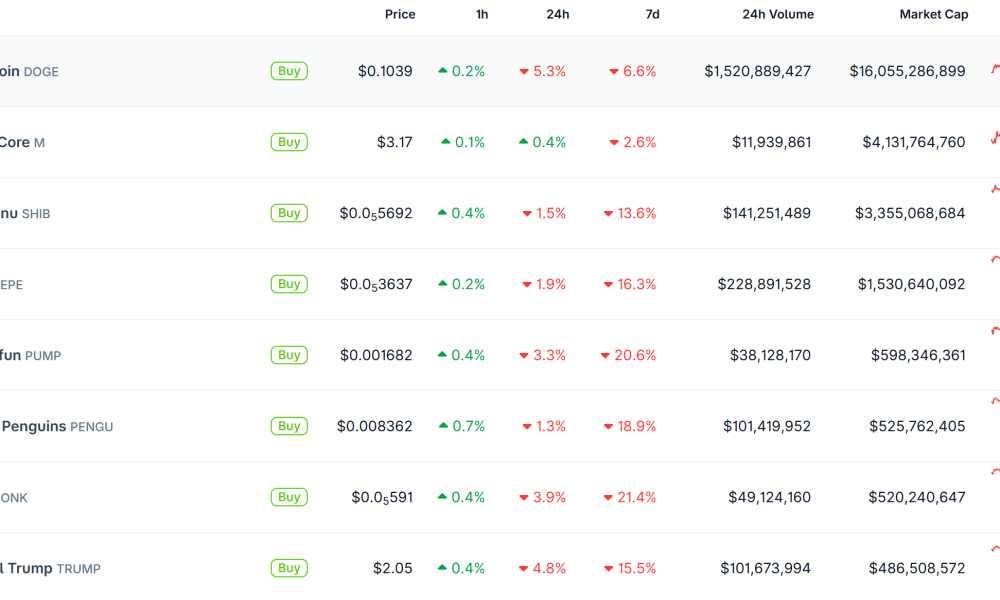
Task: Click market cap $4,131,764,760
Action: click(x=914, y=142)
